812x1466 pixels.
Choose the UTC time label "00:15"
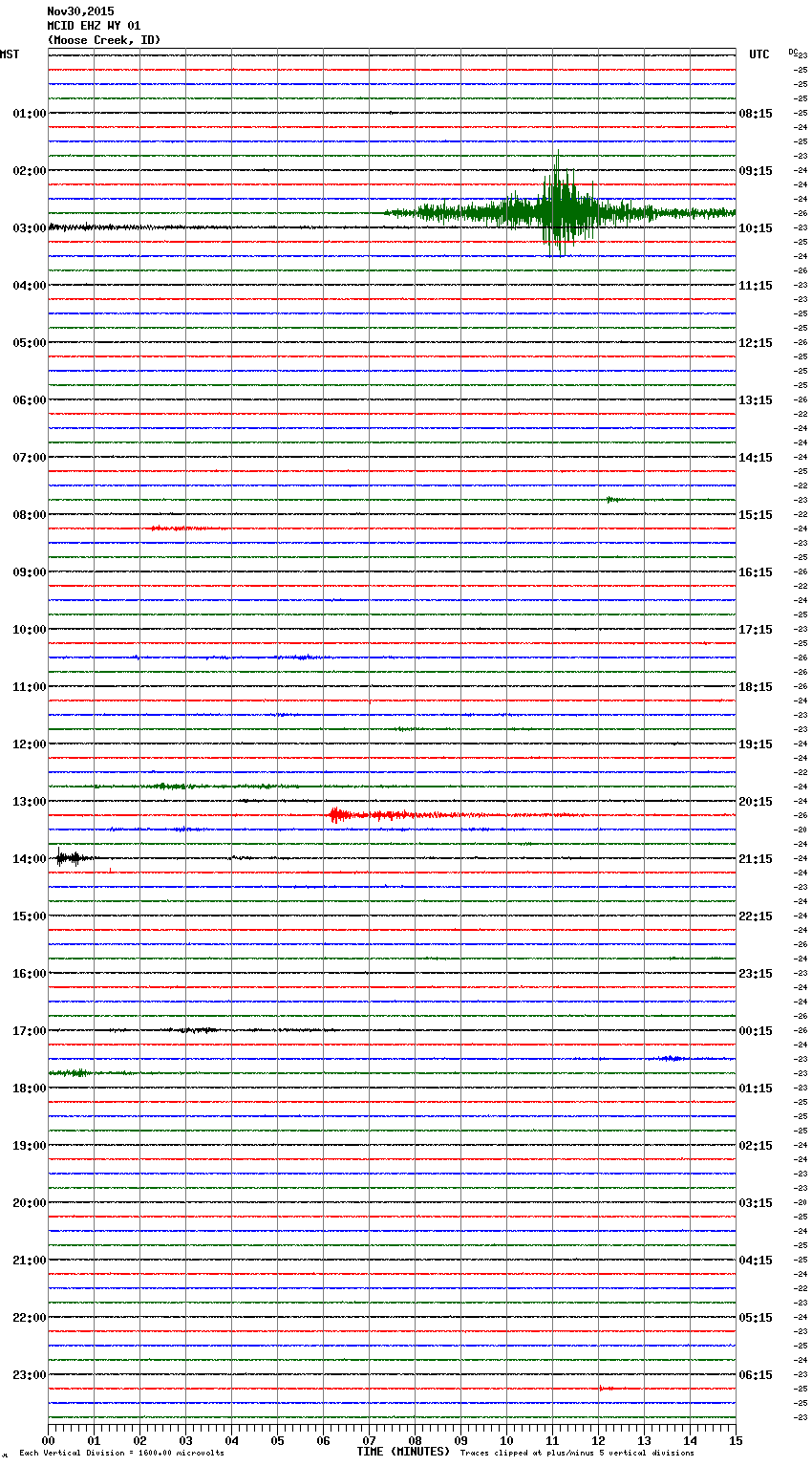756,1031
